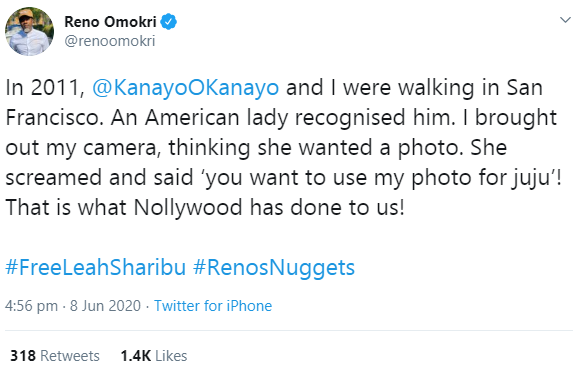View the list of 1.4K Likes
Screen dimensions: 578x366
(154, 356)
